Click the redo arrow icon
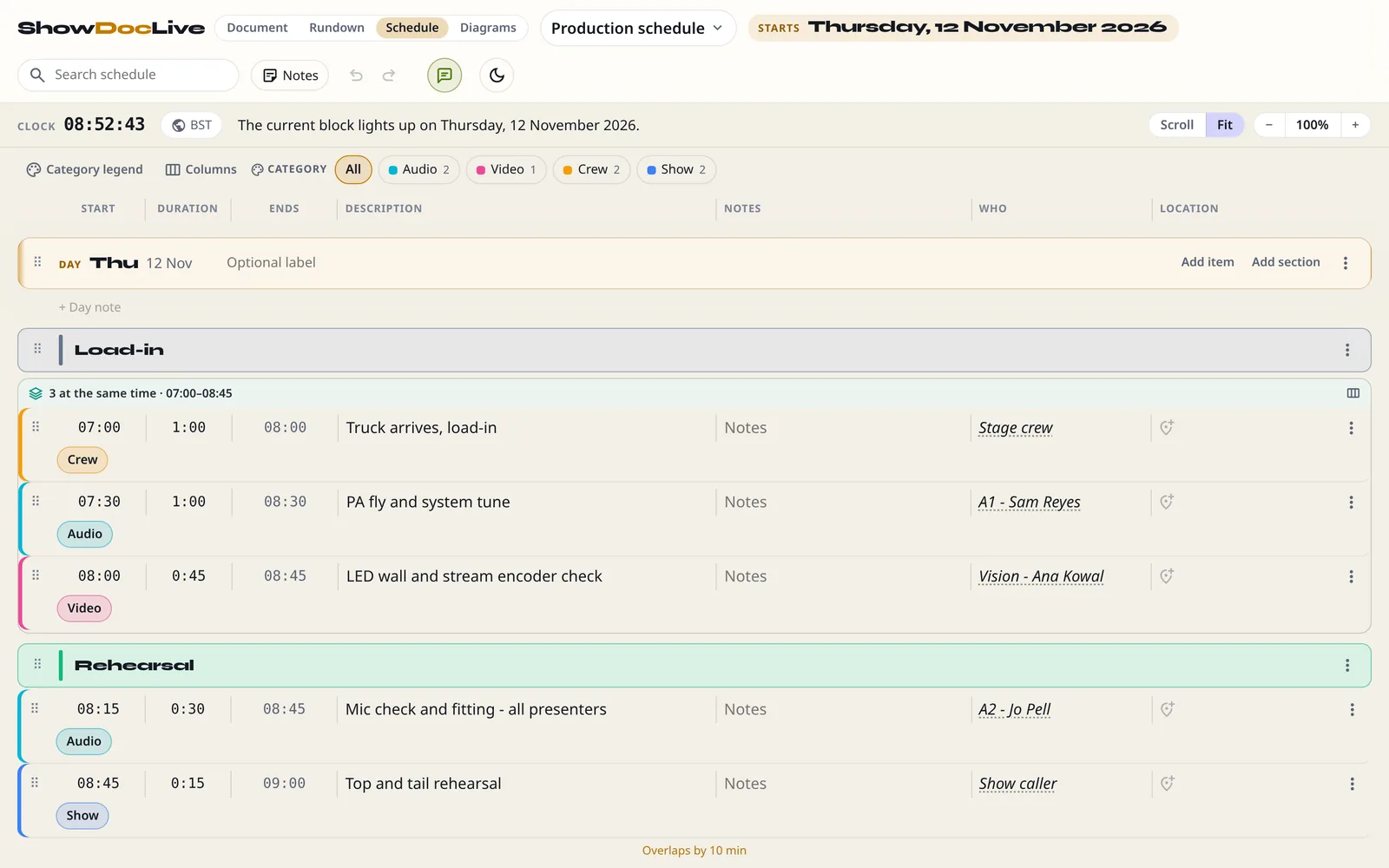Viewport: 1389px width, 868px height. tap(389, 76)
